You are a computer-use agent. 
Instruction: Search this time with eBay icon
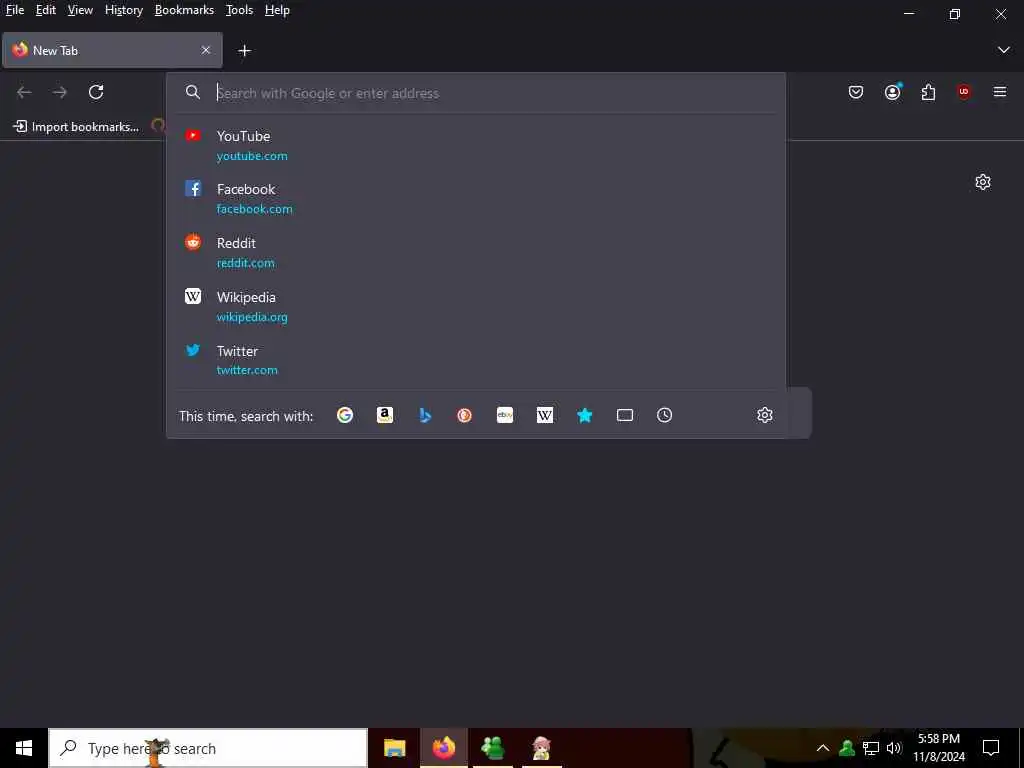coord(505,415)
